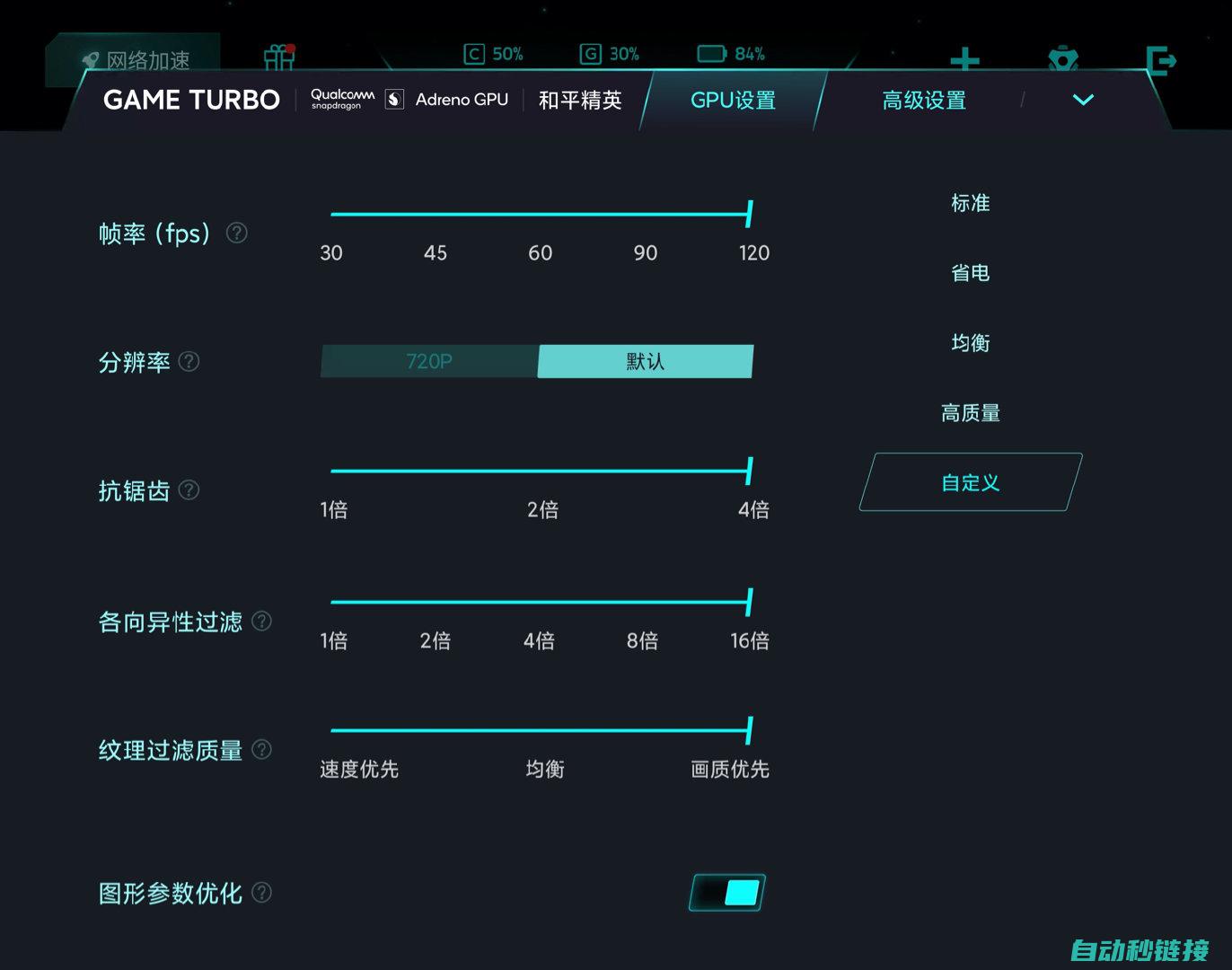Screen dimensions: 1232x970
Task: Set texture filtering to 画质优先
Action: (730, 770)
